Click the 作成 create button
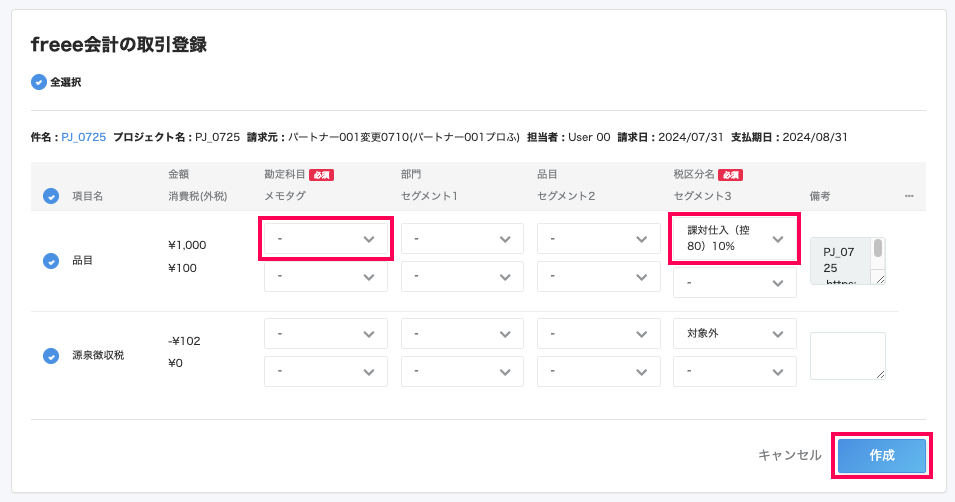Viewport: 955px width, 502px height. point(882,455)
